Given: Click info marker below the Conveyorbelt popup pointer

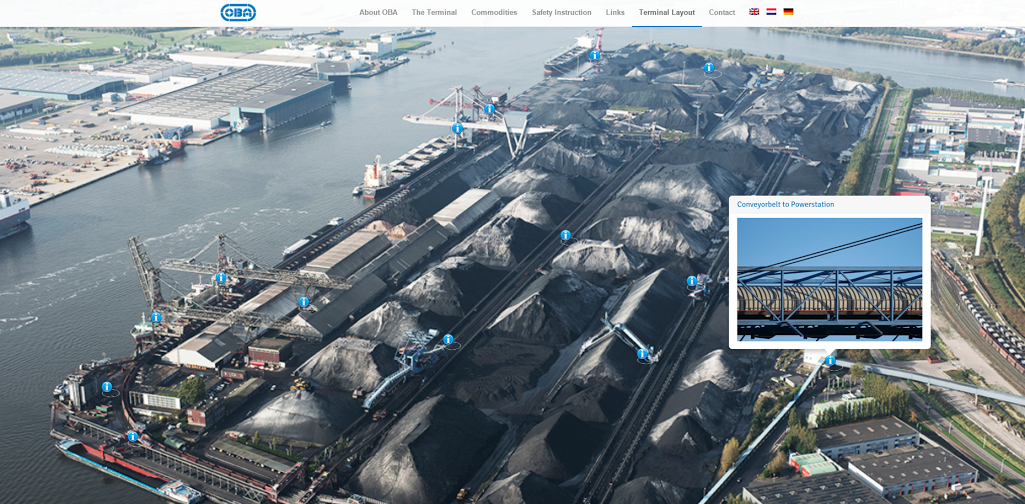Looking at the screenshot, I should pyautogui.click(x=830, y=360).
